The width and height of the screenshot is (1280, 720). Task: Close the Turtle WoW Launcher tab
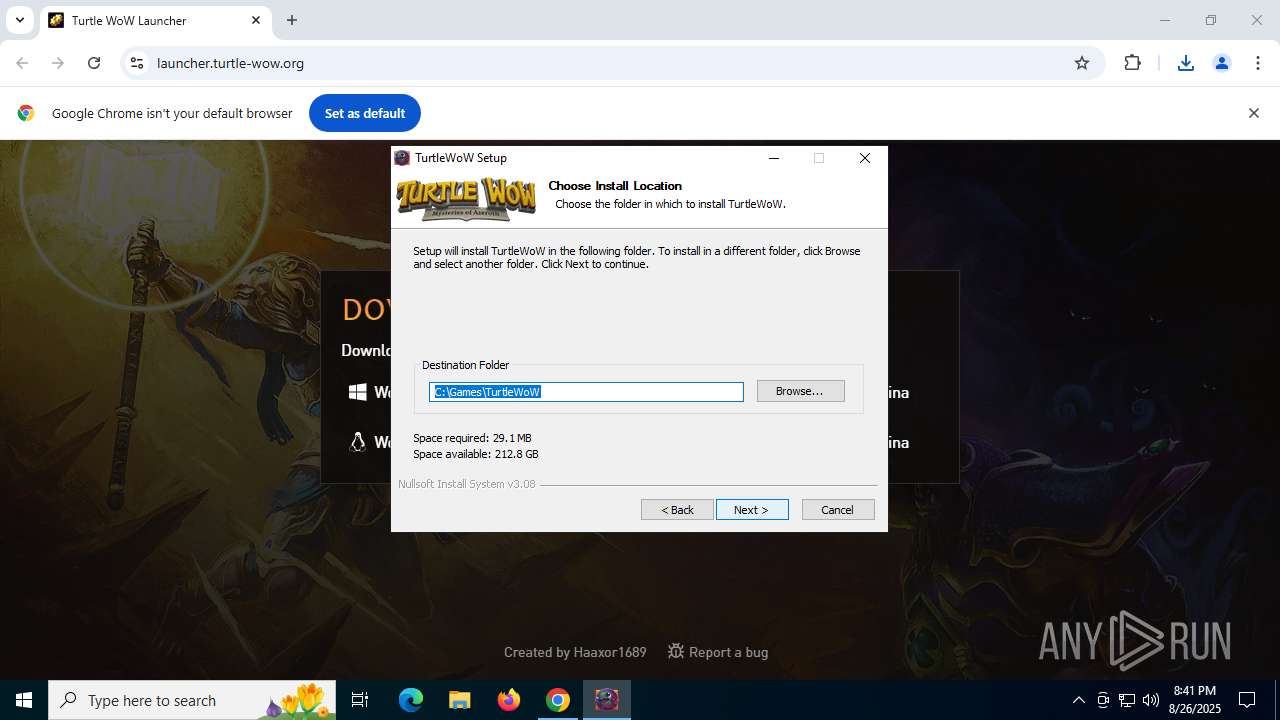coord(256,20)
